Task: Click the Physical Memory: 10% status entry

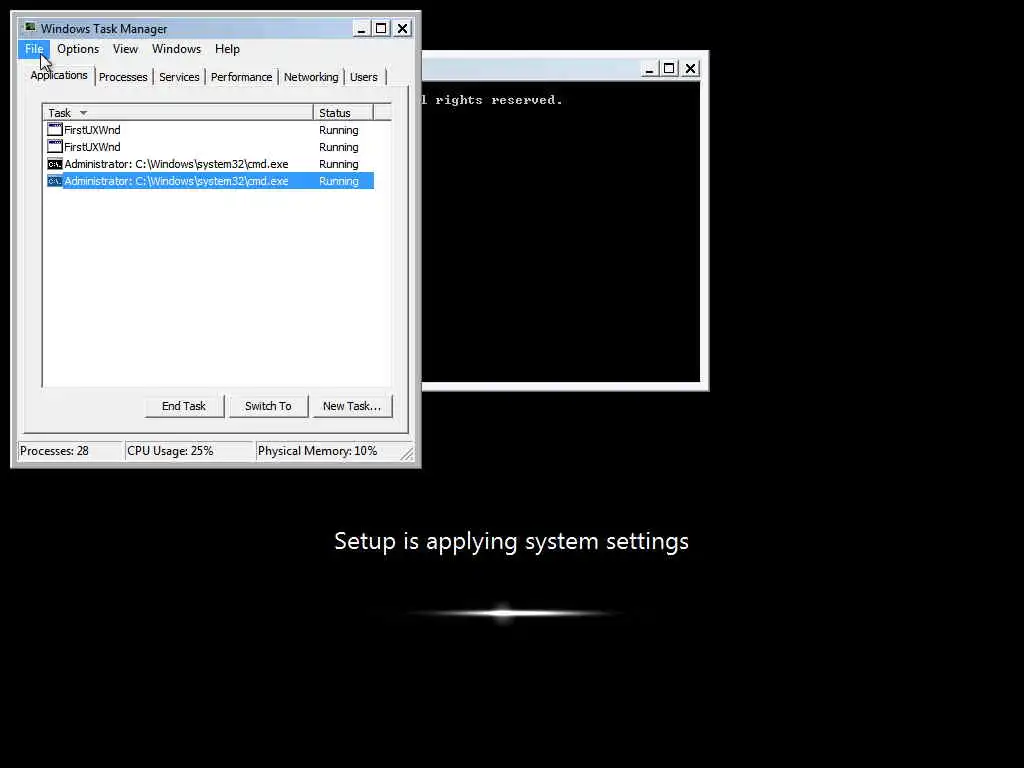Action: (x=327, y=451)
